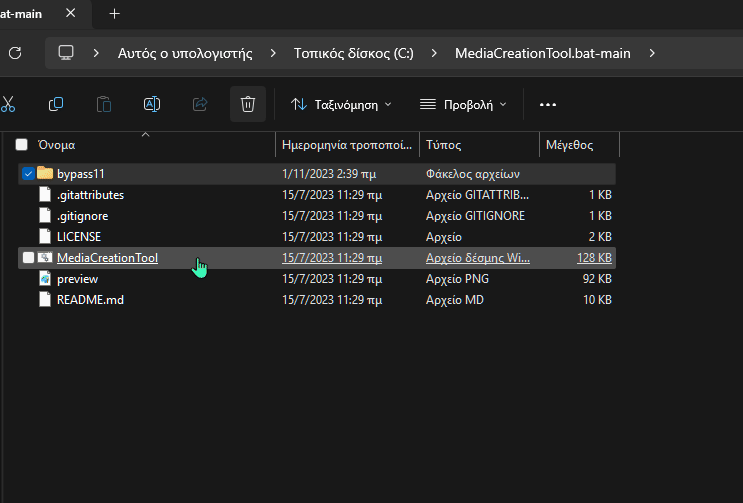Sort by the Μέγεθος column header

pyautogui.click(x=570, y=145)
